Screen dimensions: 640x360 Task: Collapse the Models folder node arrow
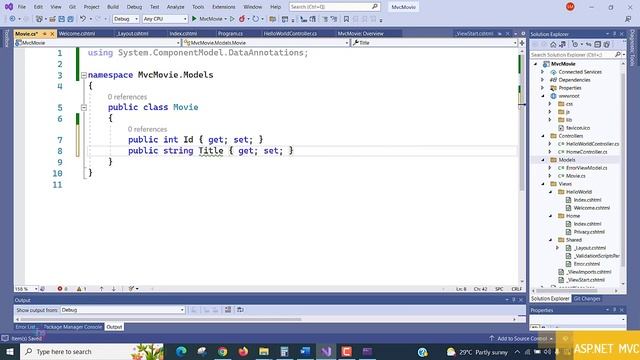(x=543, y=160)
